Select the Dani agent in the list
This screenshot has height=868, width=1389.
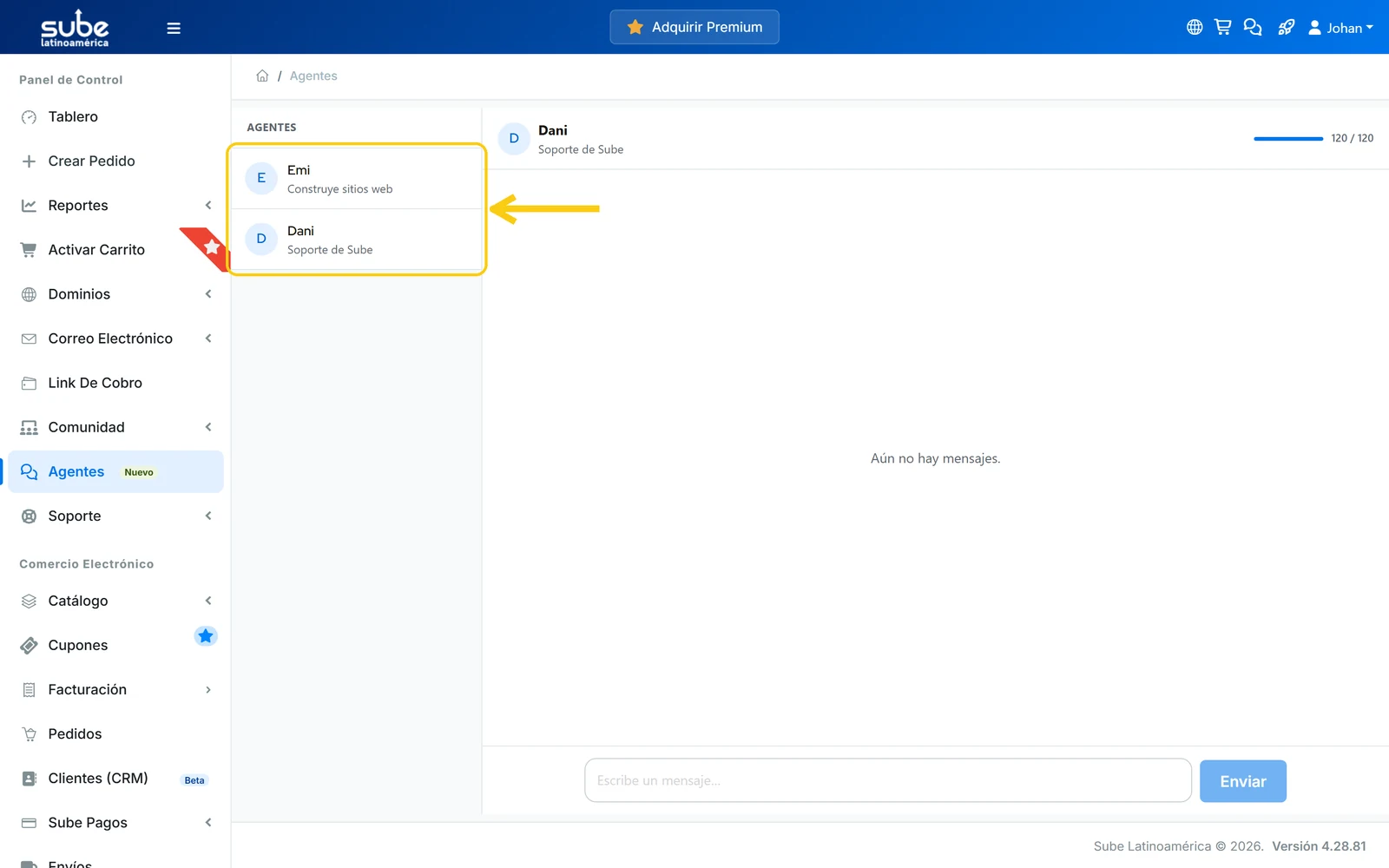[356, 240]
